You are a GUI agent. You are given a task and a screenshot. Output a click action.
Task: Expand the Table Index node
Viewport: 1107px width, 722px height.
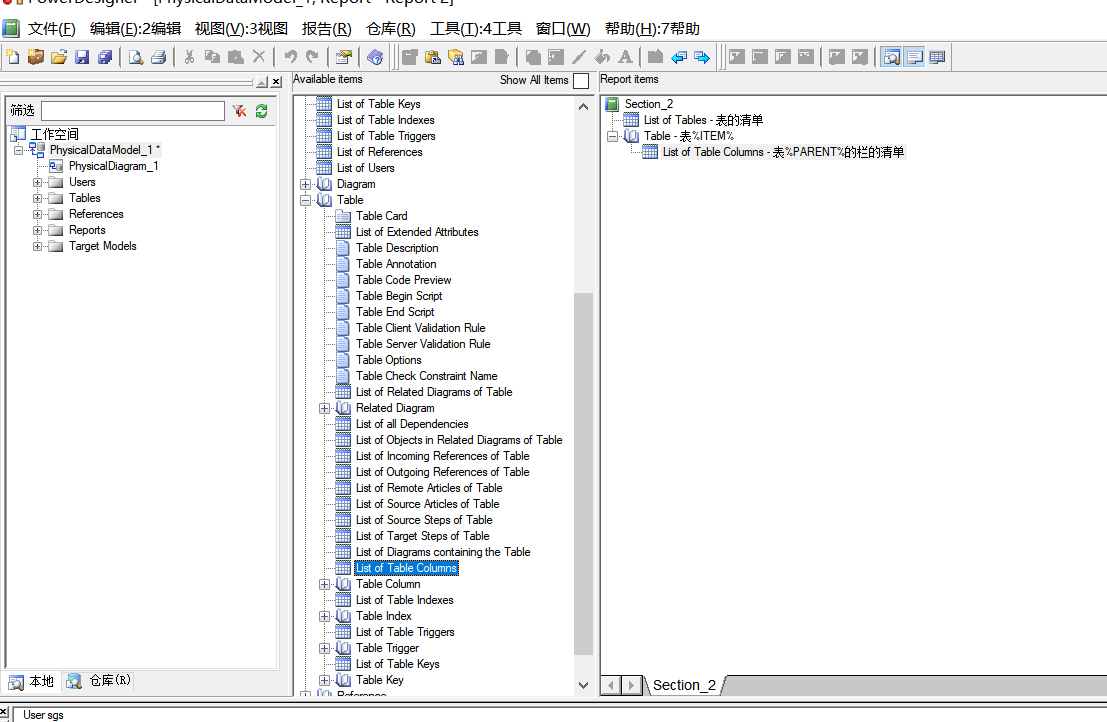[324, 616]
